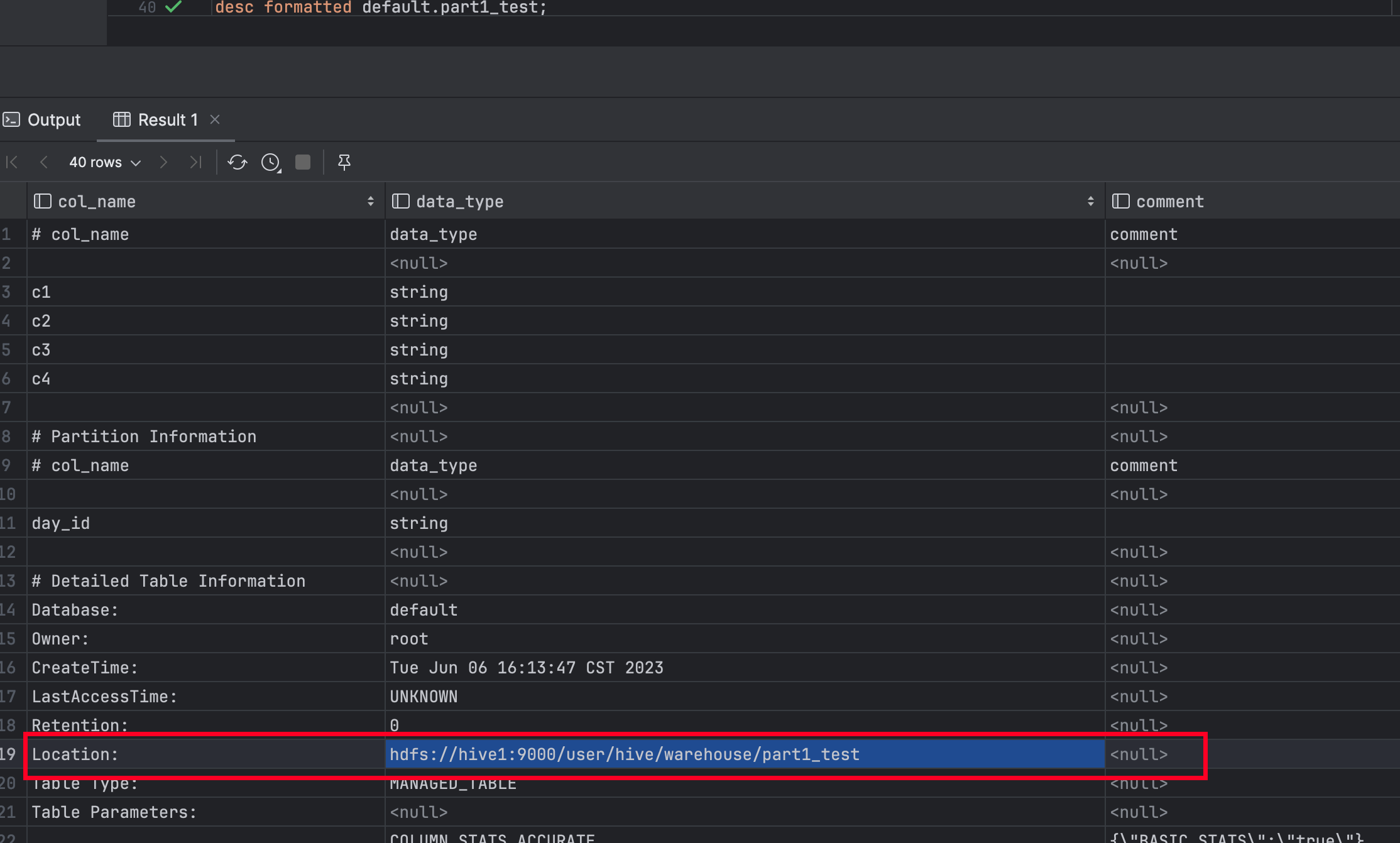Pin the Result 1 tab

(x=344, y=162)
